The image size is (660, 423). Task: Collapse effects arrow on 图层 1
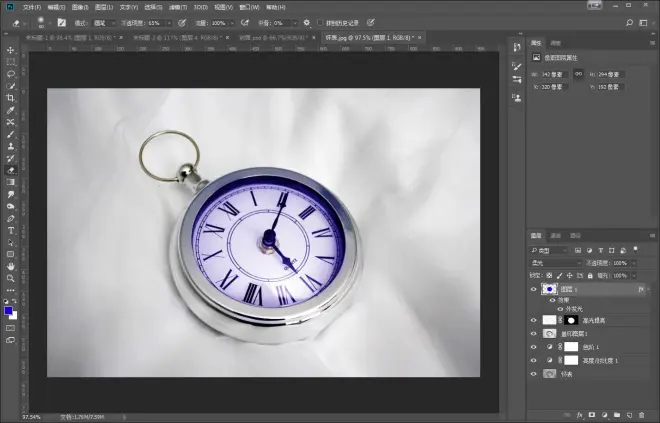pyautogui.click(x=649, y=289)
